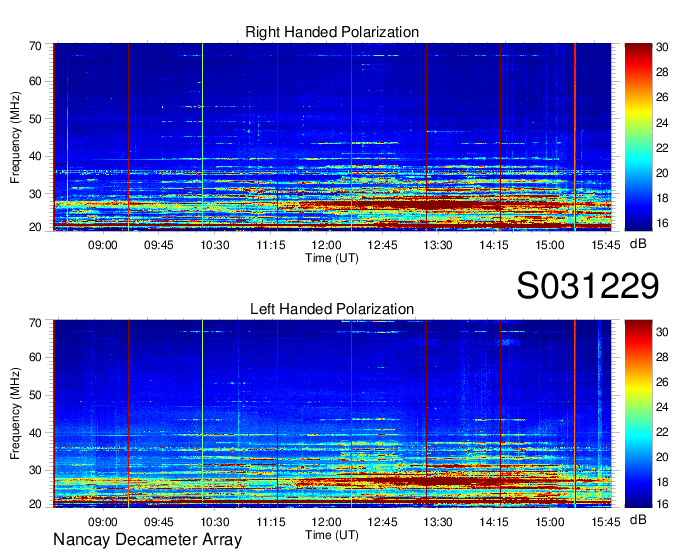Click 16 dB value on Left Handed colorbar
Viewport: 680px width, 552px height.
pos(662,504)
